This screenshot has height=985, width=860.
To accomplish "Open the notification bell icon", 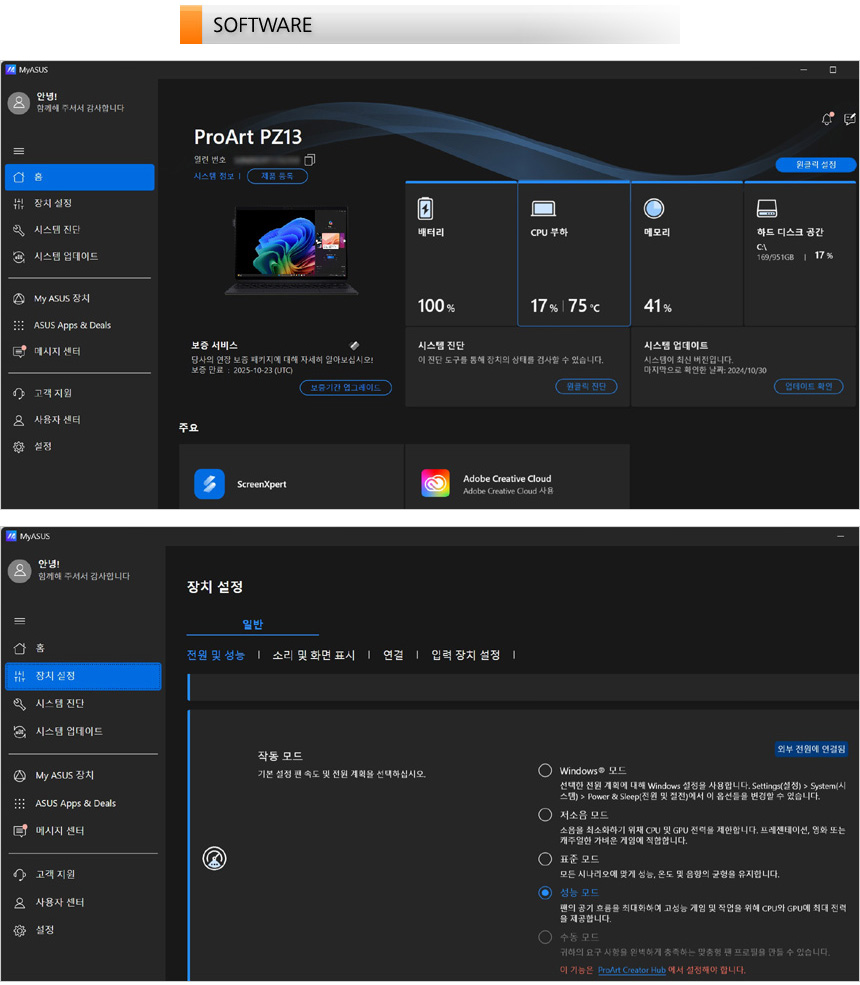I will click(826, 119).
